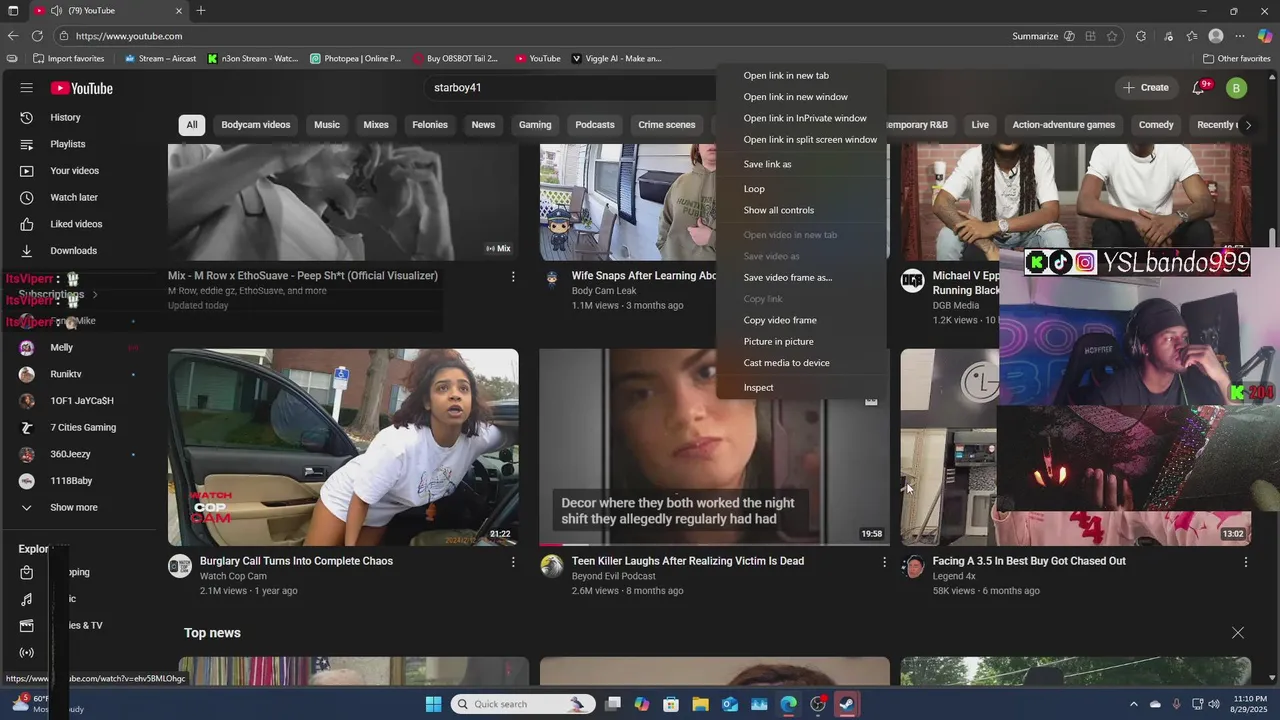This screenshot has height=720, width=1280.
Task: Open Liked videos in the sidebar
Action: coord(76,224)
